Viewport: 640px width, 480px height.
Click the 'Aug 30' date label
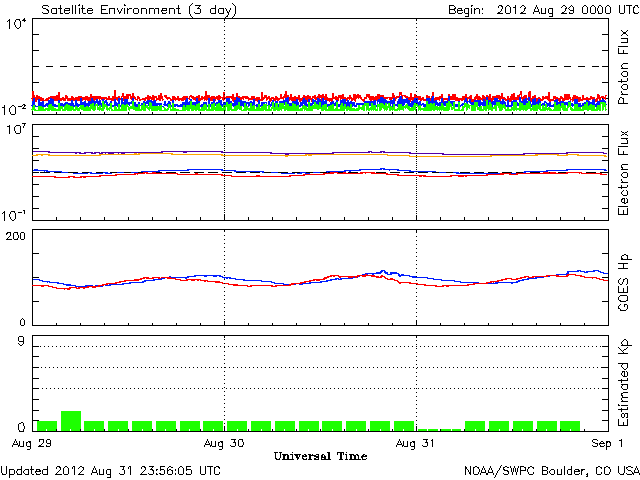coord(224,443)
